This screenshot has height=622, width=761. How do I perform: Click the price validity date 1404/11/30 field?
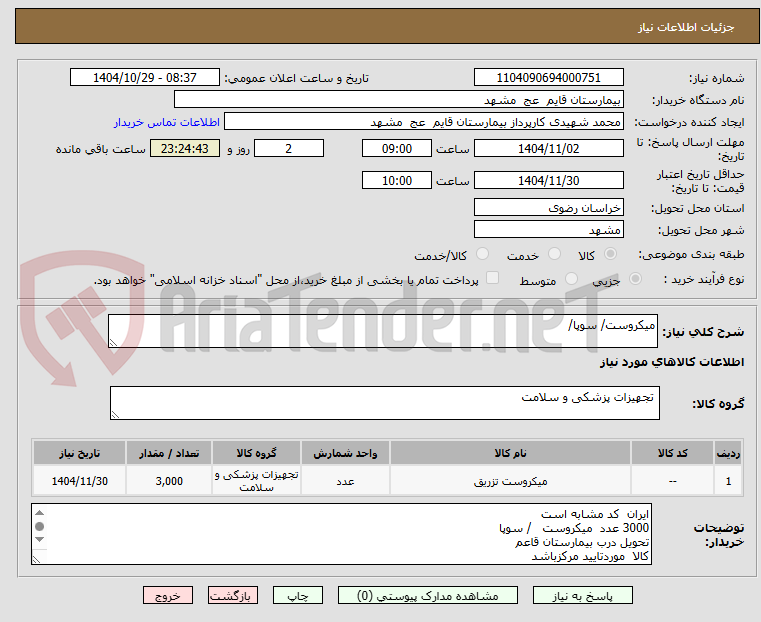coord(548,180)
